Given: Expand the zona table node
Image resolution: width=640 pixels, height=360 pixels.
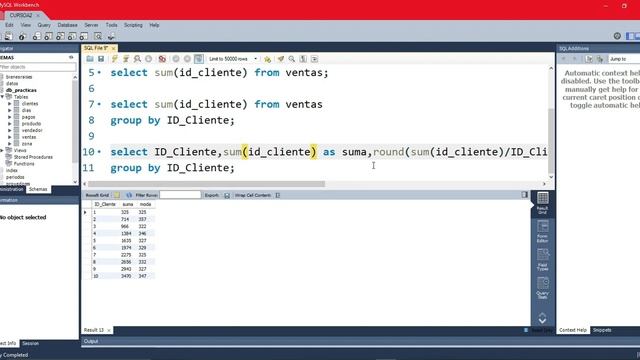Looking at the screenshot, I should coord(10,144).
